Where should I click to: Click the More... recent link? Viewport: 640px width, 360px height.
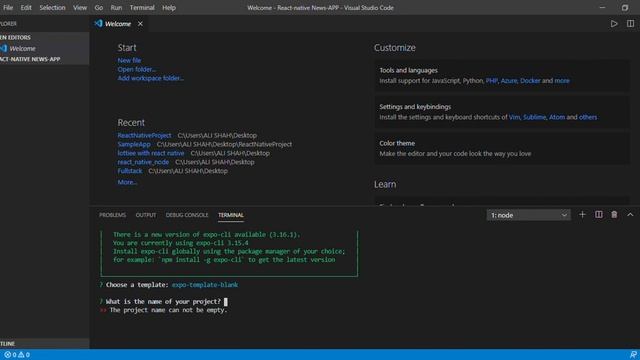coord(127,182)
